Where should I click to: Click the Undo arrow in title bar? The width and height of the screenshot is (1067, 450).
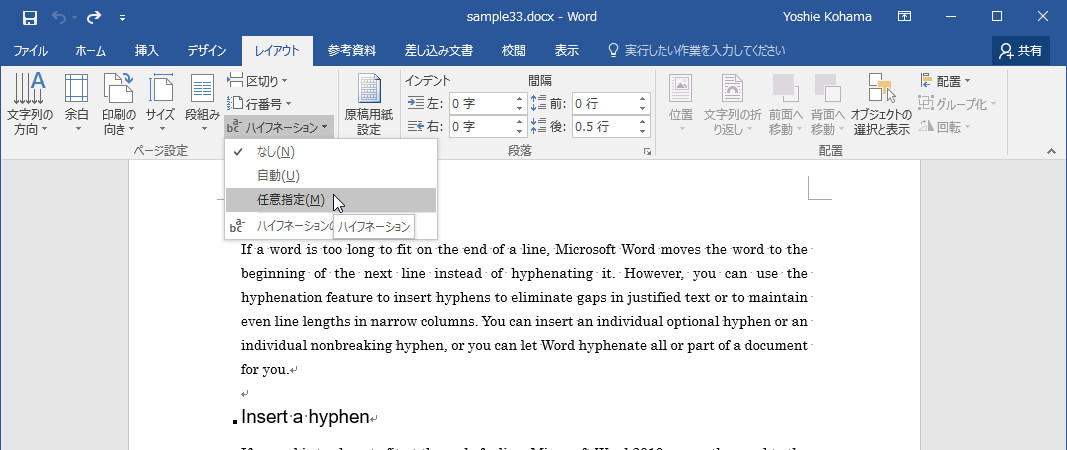[x=59, y=18]
